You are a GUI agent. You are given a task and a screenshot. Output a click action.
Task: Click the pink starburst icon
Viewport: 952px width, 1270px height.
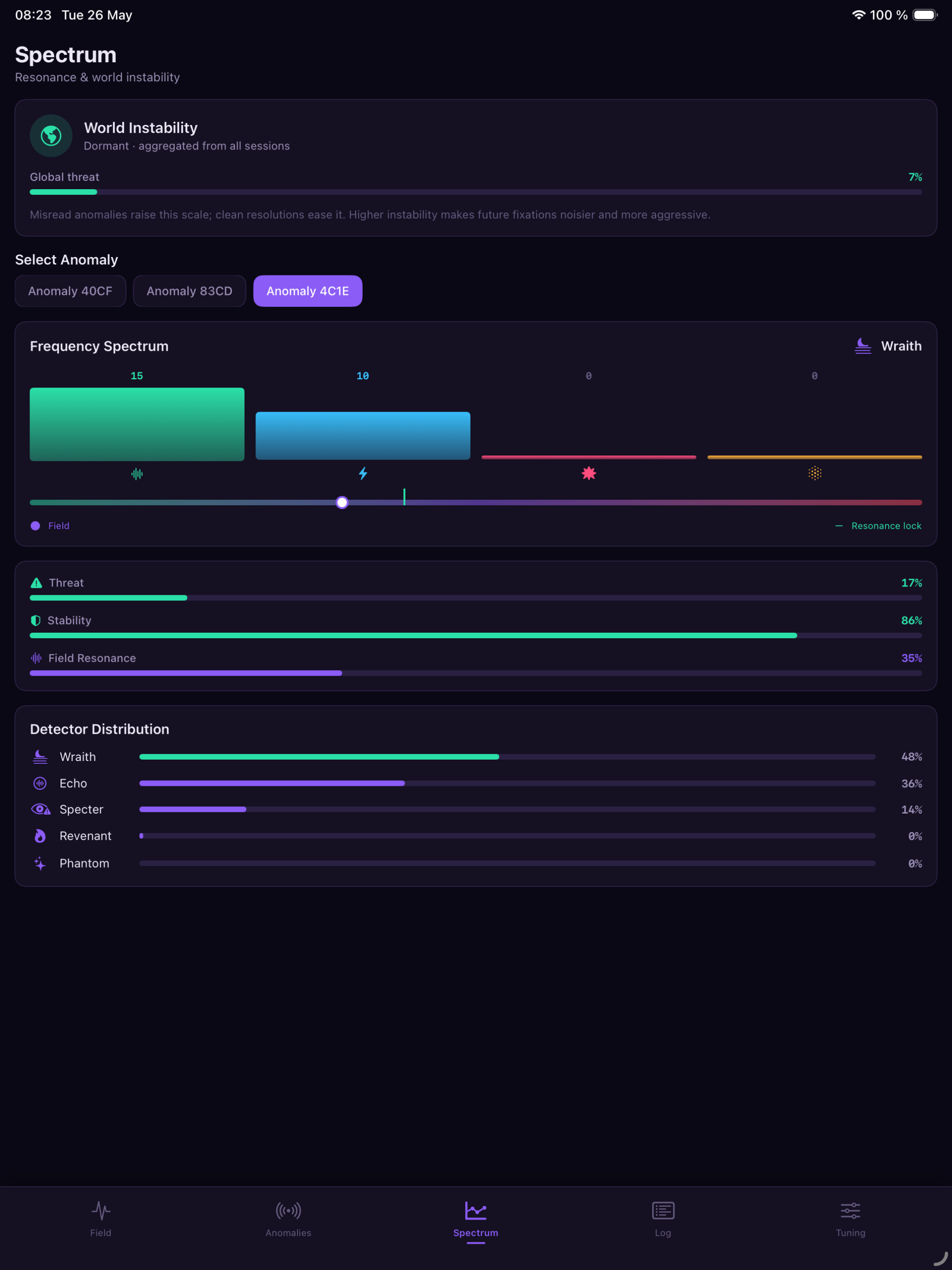tap(589, 473)
